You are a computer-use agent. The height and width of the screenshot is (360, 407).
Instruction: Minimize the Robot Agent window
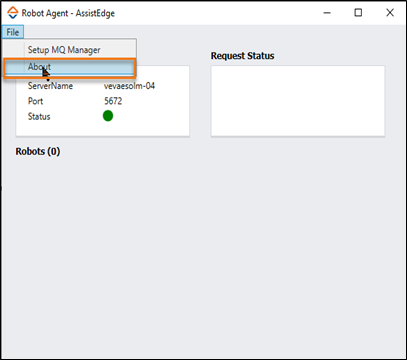pyautogui.click(x=327, y=13)
